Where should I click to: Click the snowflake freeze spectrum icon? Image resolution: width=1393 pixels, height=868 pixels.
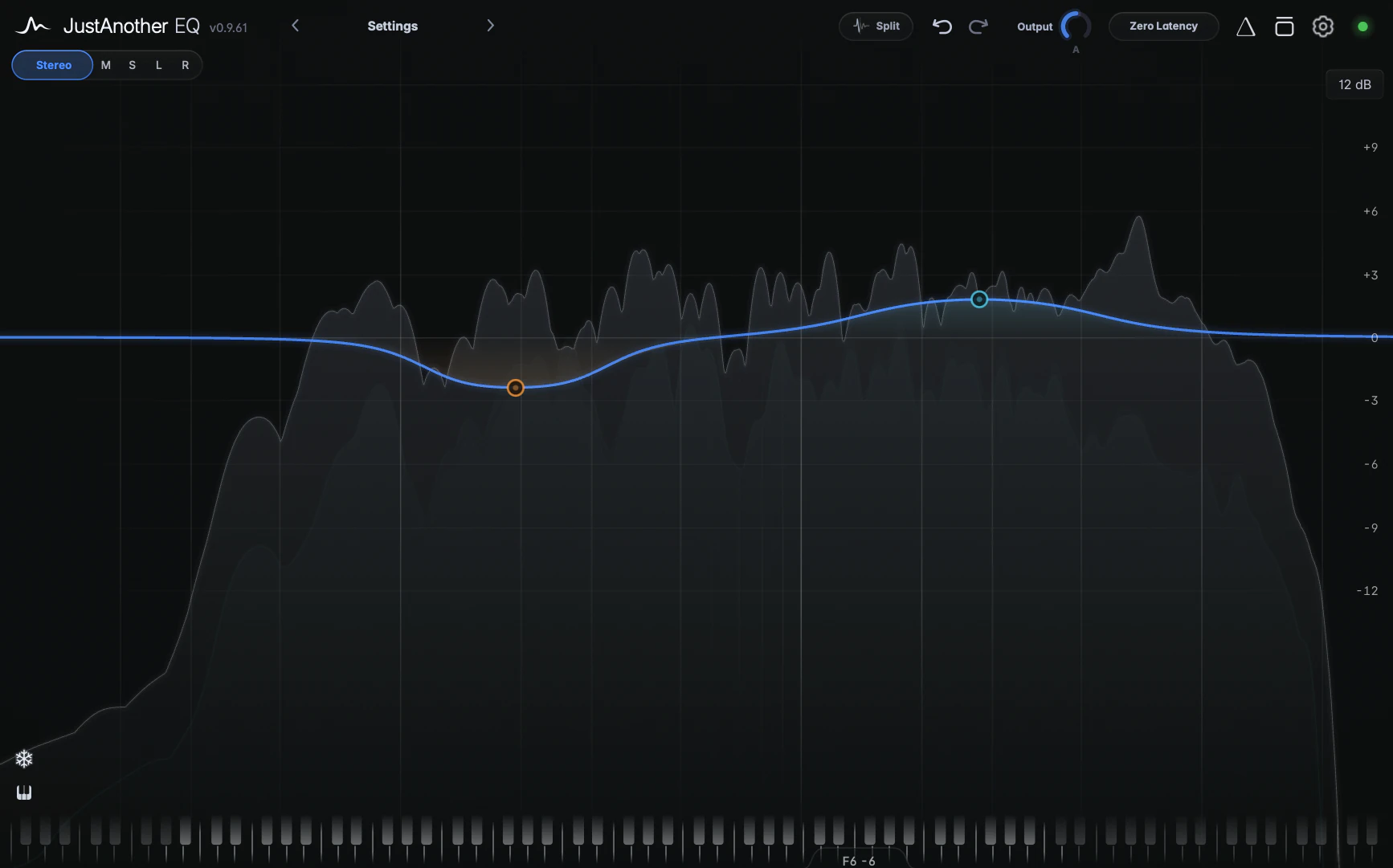(x=24, y=759)
